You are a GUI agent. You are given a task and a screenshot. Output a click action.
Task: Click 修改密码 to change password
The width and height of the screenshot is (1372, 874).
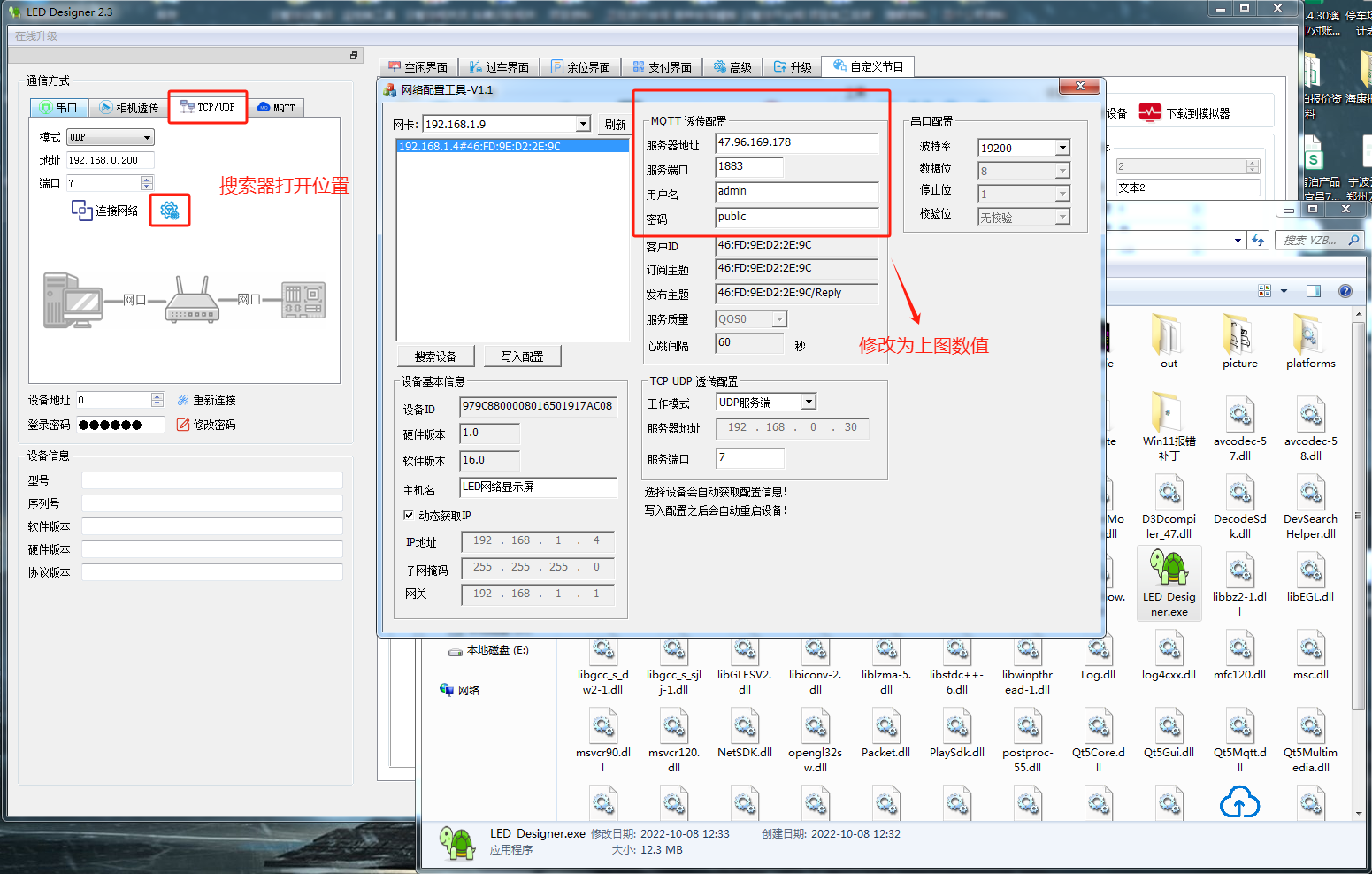206,425
